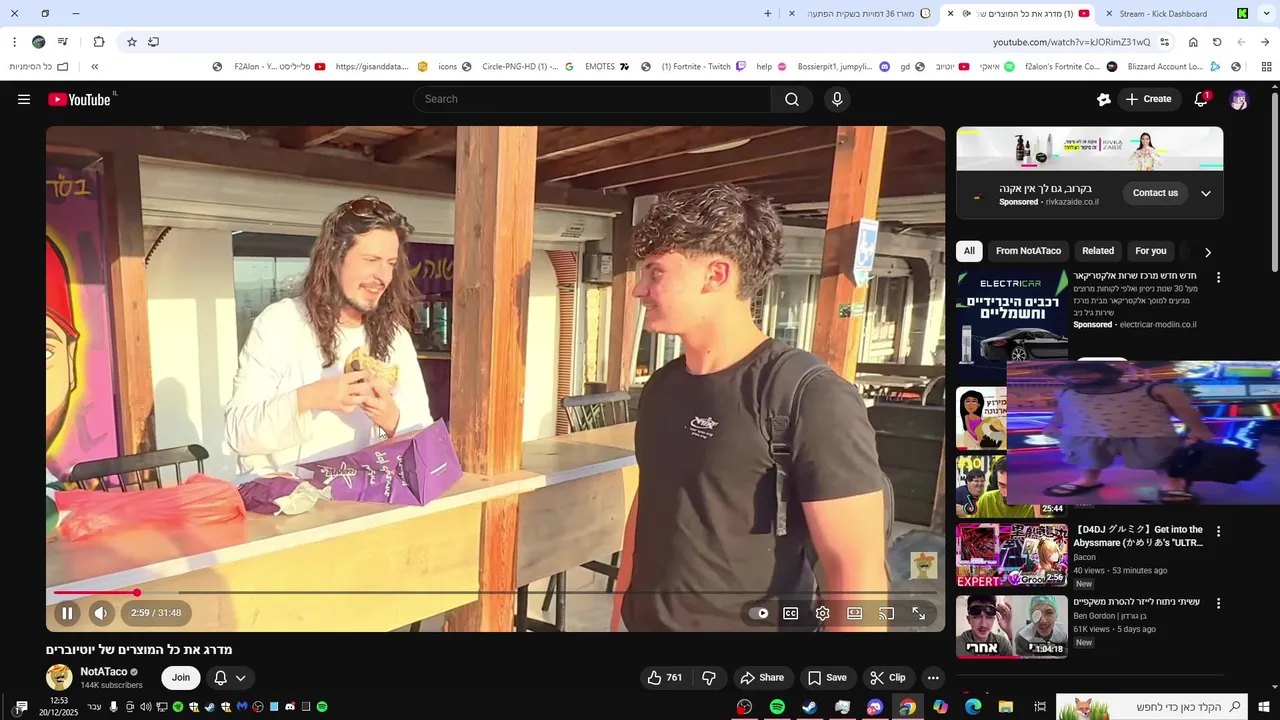The image size is (1280, 720).
Task: Seek on the video progress bar
Action: tap(495, 593)
